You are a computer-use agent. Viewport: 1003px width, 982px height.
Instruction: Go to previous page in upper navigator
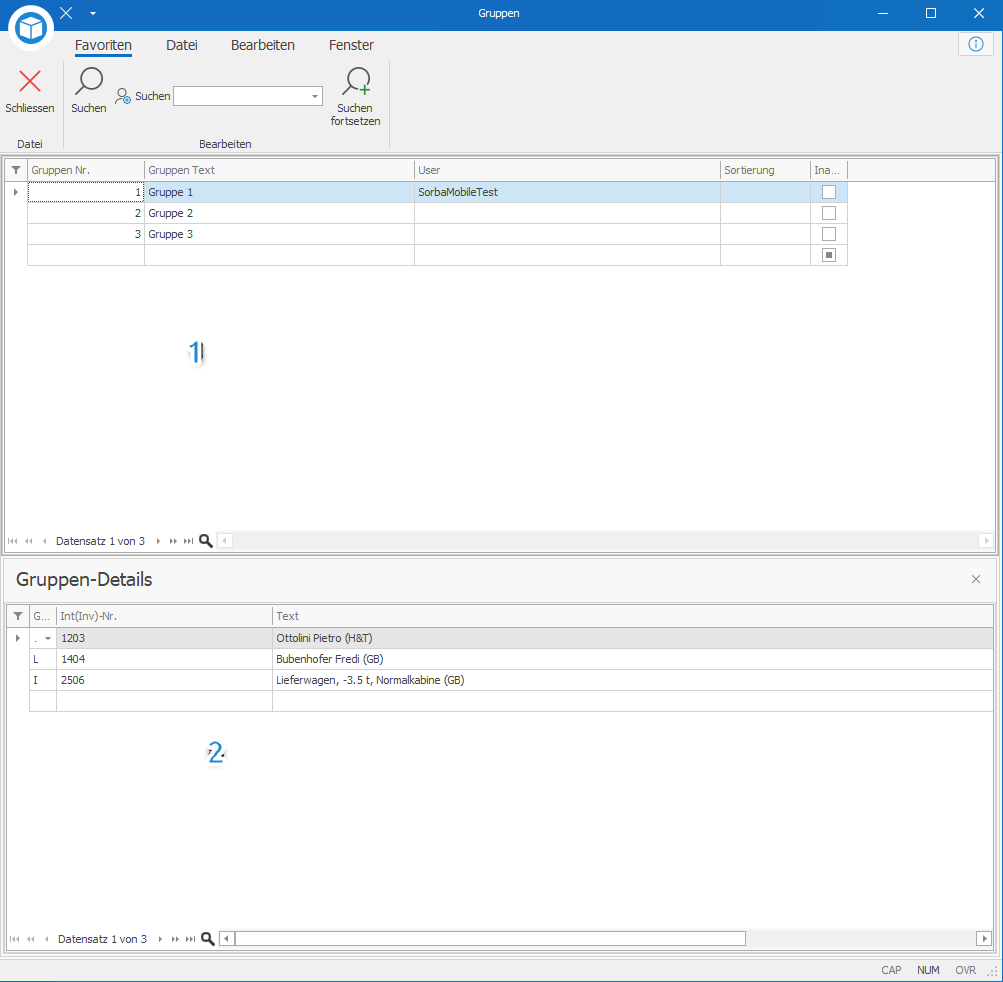pyautogui.click(x=29, y=541)
